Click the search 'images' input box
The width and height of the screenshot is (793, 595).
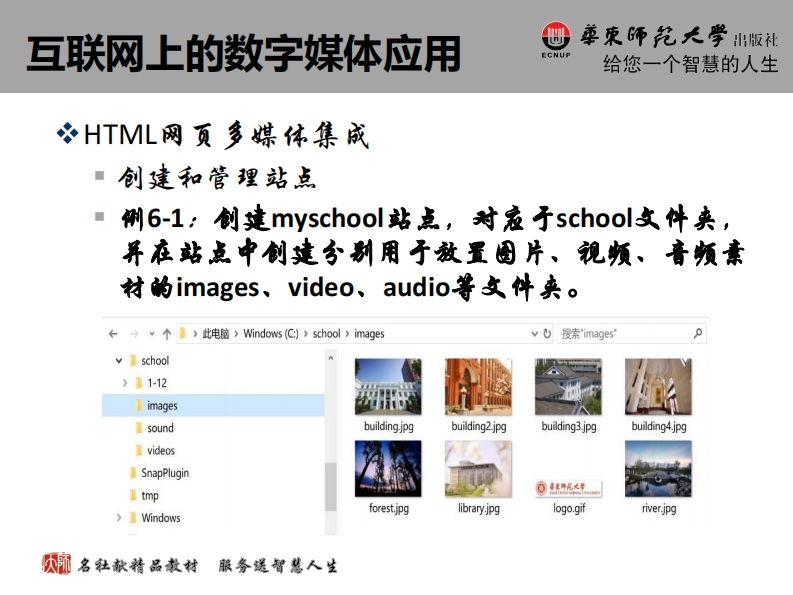[x=620, y=334]
